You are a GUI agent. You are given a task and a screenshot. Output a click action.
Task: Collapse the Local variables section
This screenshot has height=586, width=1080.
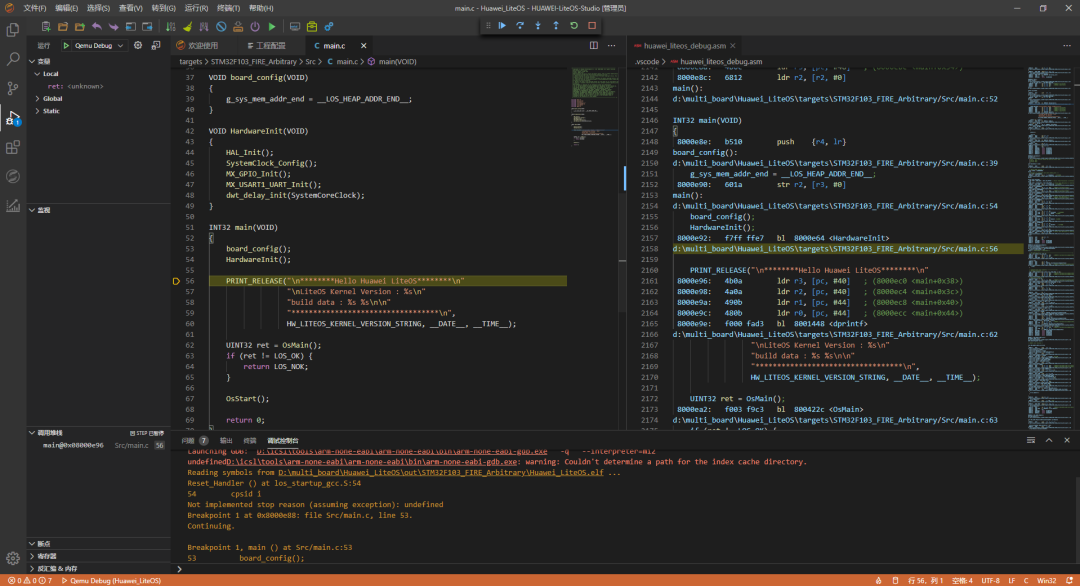click(50, 74)
